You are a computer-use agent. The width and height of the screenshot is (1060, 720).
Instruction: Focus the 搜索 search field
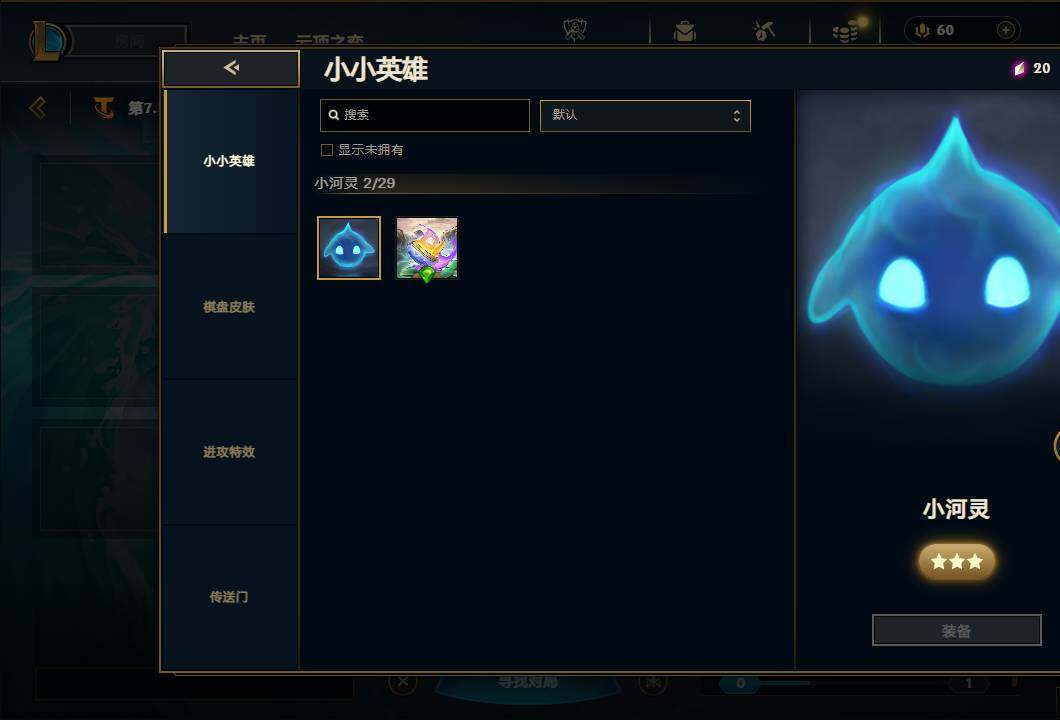click(x=425, y=116)
